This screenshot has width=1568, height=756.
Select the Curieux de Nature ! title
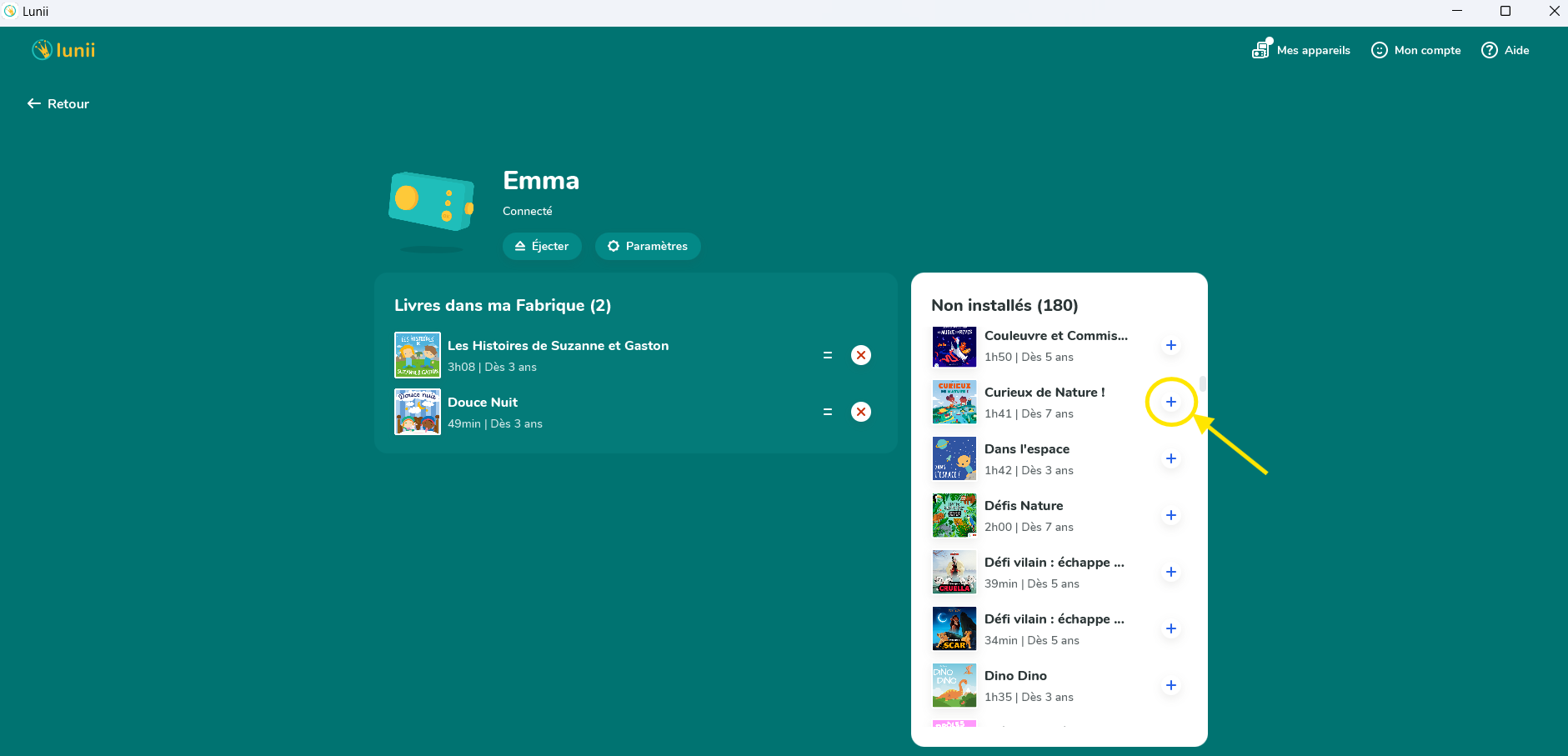click(x=1044, y=393)
